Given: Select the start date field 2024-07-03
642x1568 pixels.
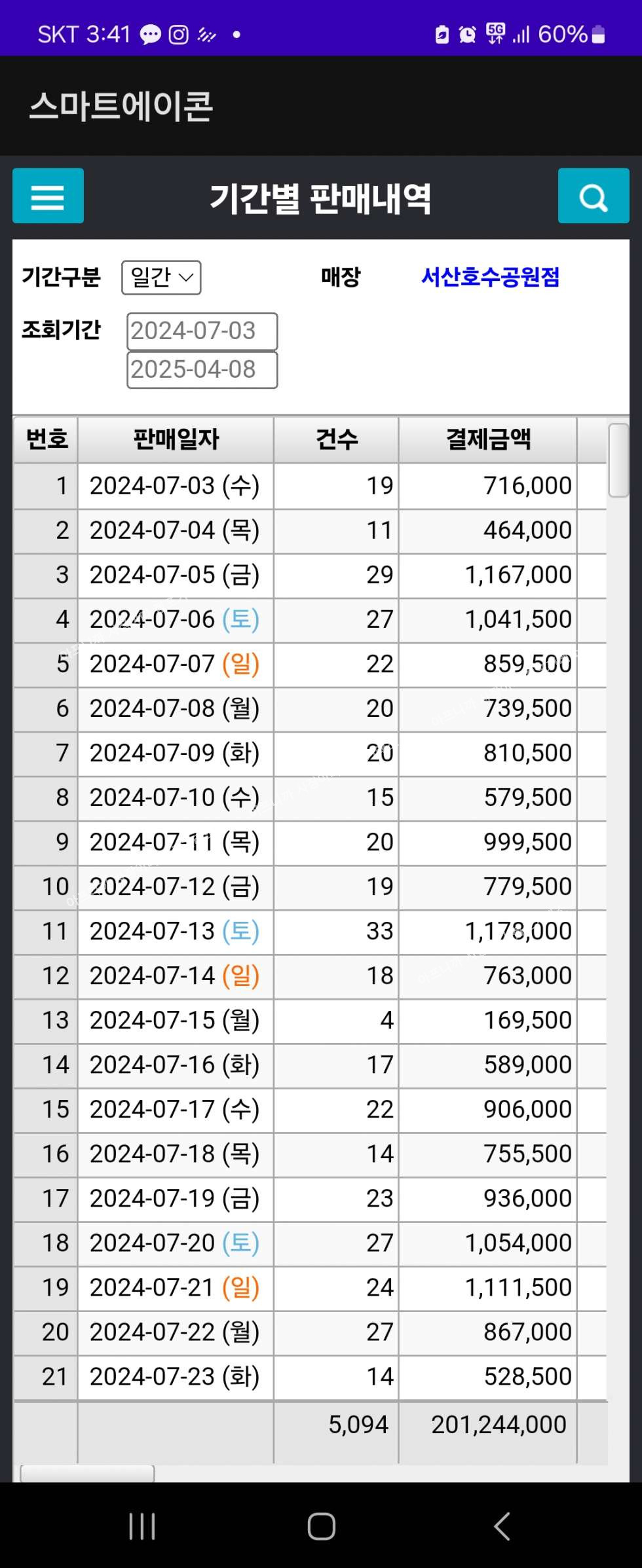Looking at the screenshot, I should 202,331.
